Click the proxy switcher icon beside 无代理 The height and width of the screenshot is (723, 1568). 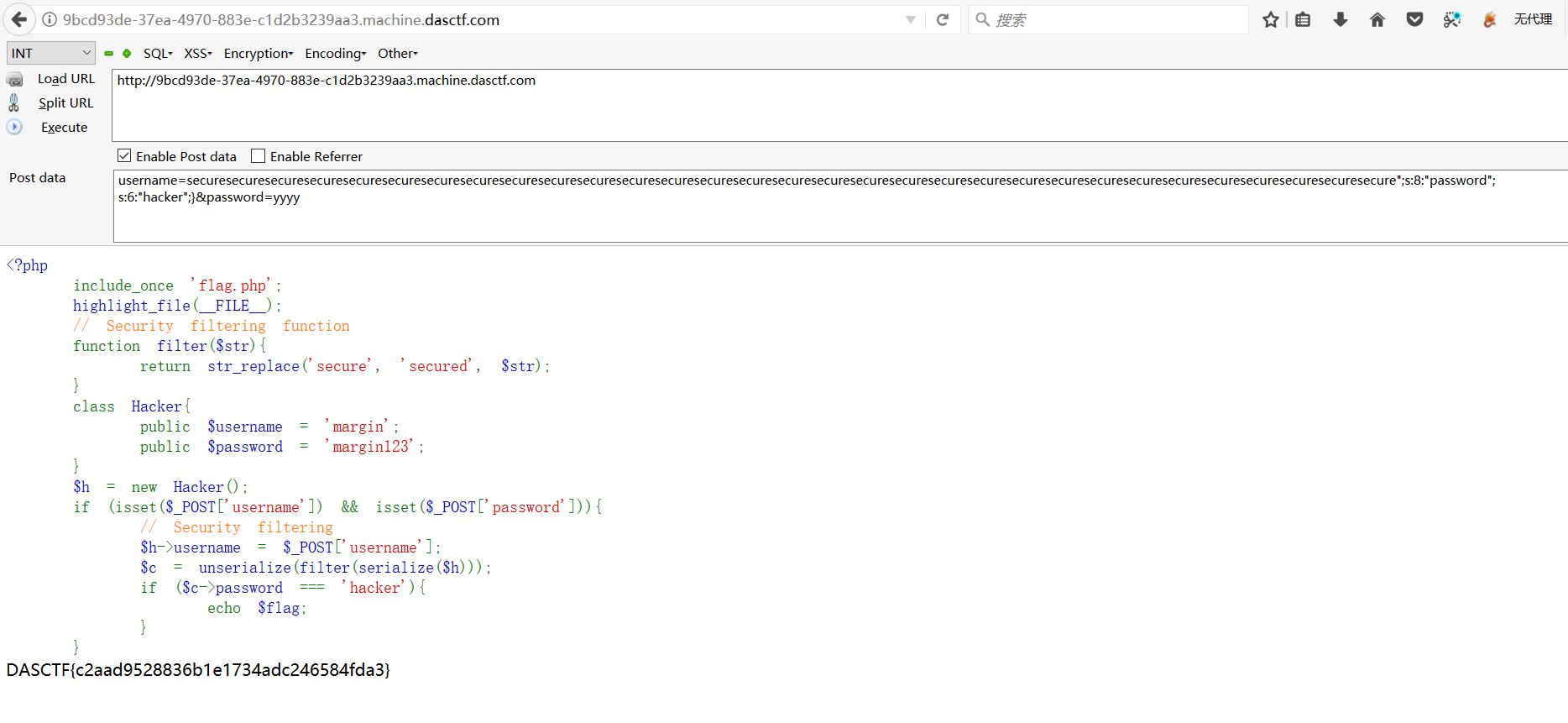tap(1490, 19)
